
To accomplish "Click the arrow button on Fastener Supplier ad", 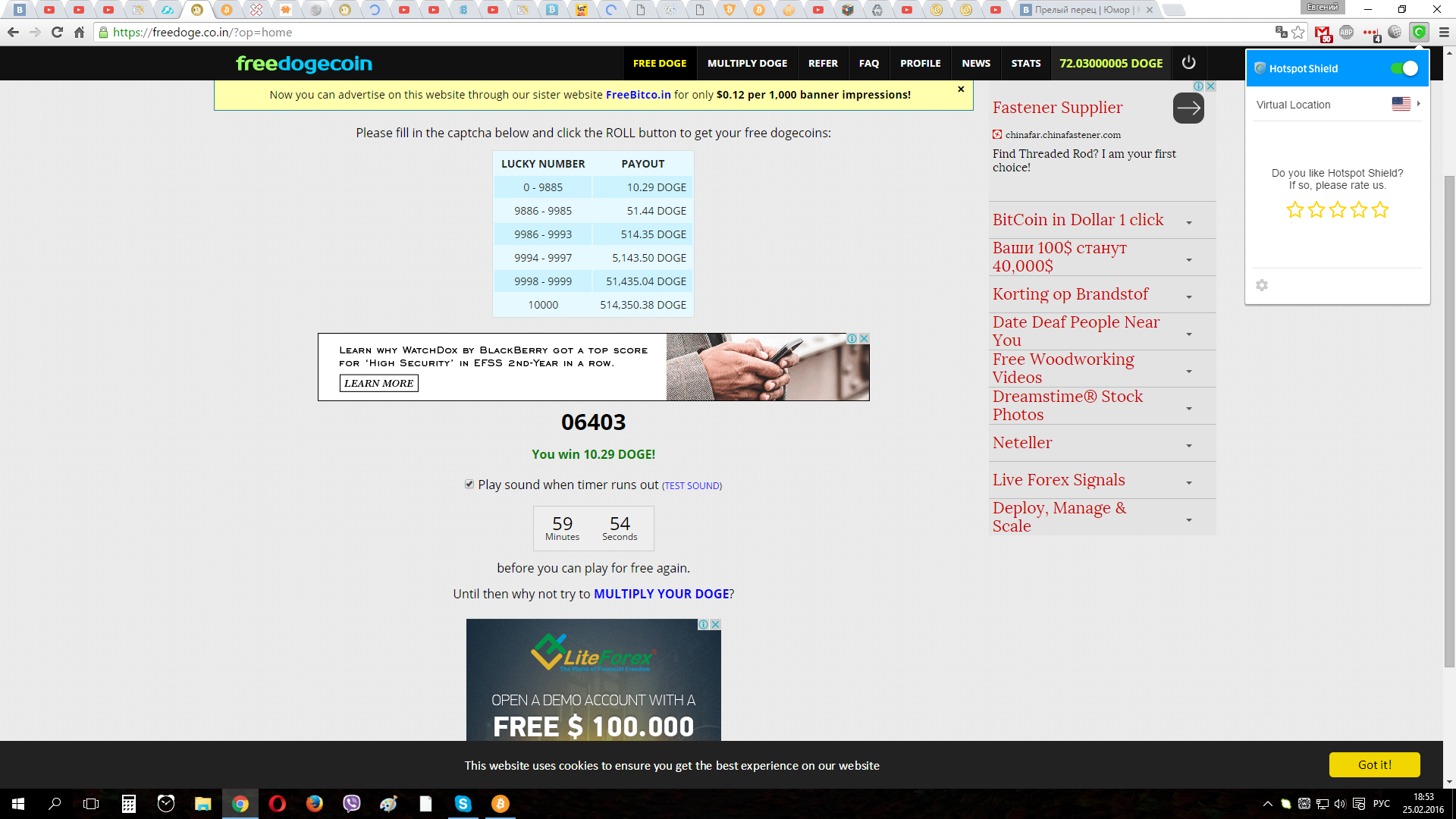I will (1188, 108).
